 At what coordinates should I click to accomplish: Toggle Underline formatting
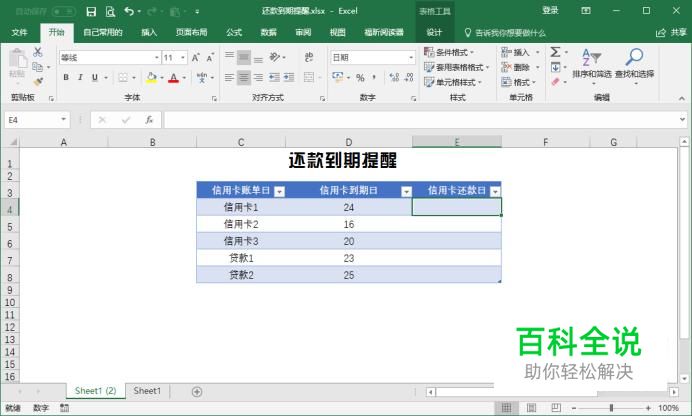tap(94, 77)
